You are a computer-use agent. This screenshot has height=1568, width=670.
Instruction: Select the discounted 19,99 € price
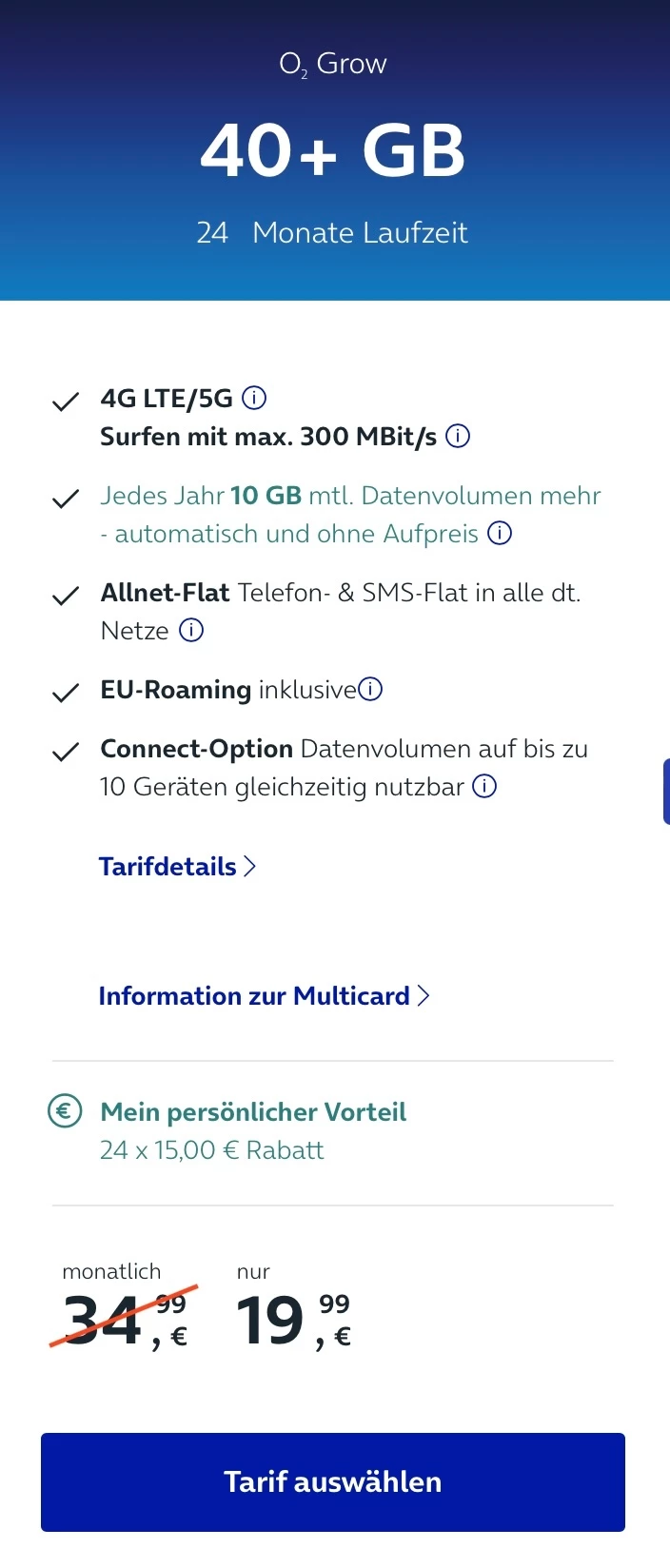click(x=293, y=1321)
